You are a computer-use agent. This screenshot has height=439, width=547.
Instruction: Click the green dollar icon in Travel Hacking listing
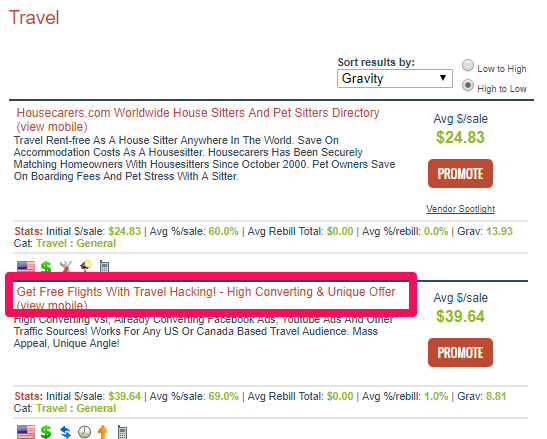pyautogui.click(x=46, y=432)
